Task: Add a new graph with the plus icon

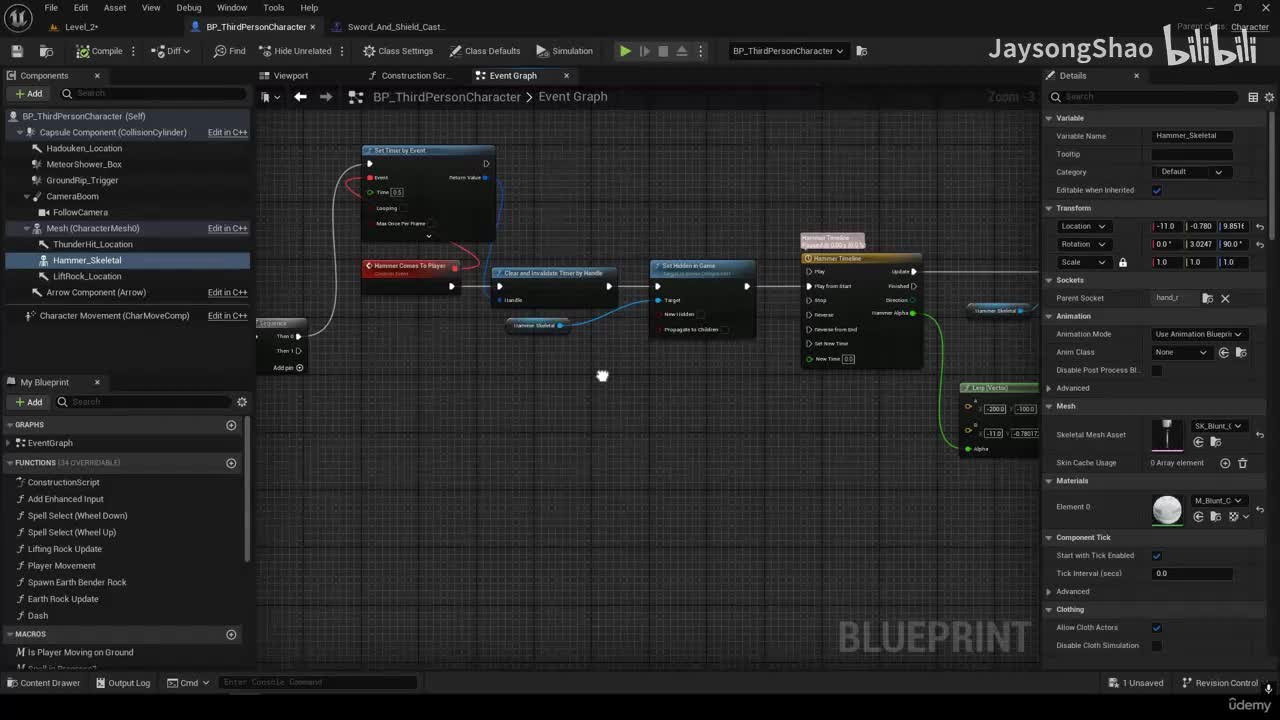Action: pyautogui.click(x=231, y=425)
